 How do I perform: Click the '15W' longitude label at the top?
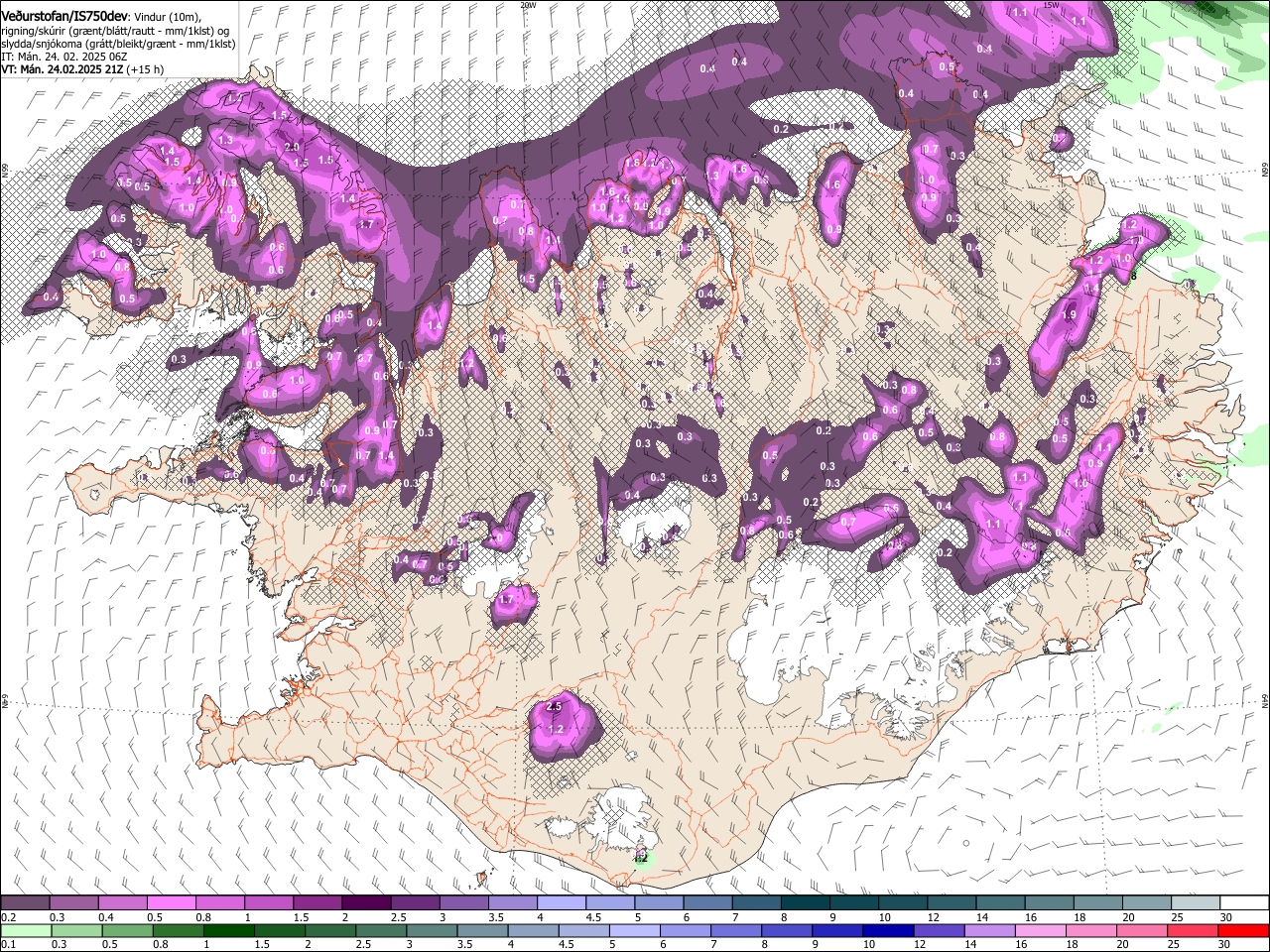click(x=1052, y=5)
